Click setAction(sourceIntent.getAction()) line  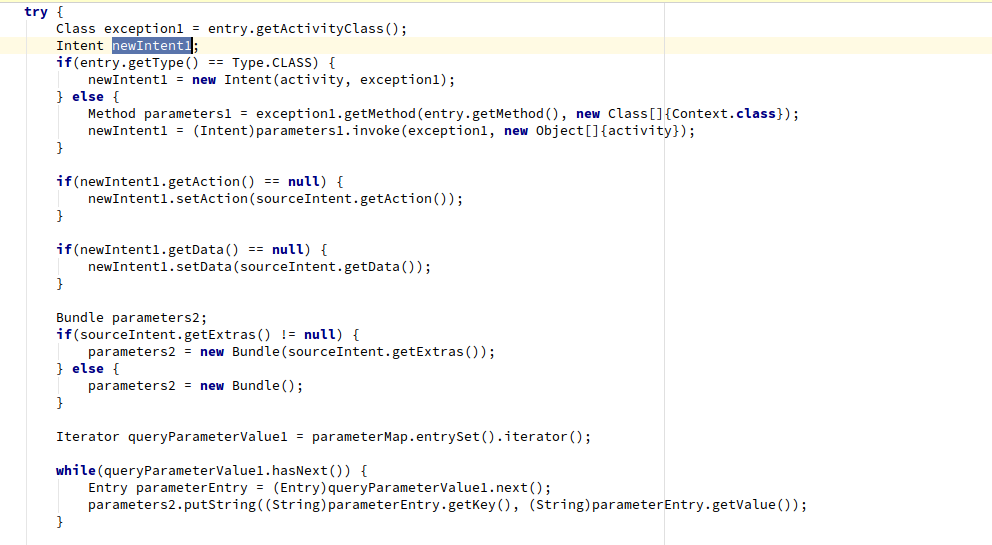(275, 199)
